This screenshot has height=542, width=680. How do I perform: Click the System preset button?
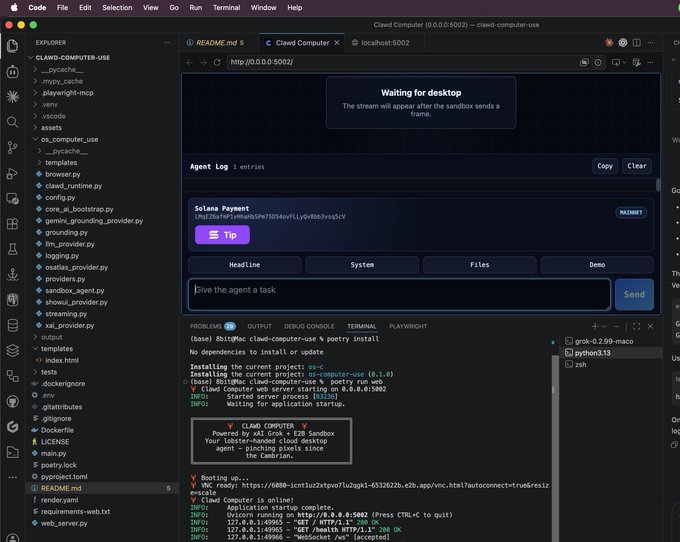click(x=362, y=264)
